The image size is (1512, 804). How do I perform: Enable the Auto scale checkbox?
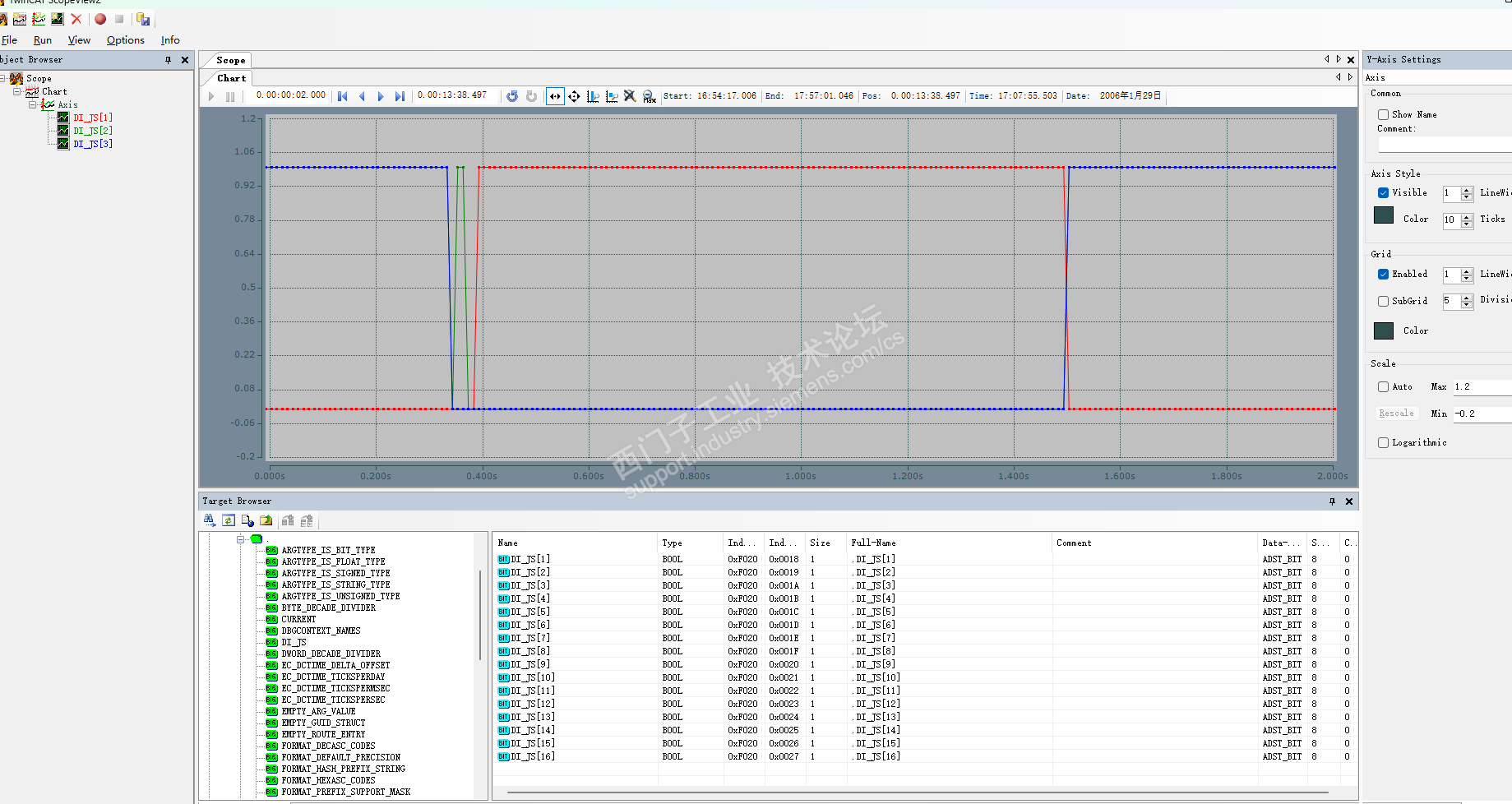coord(1383,386)
